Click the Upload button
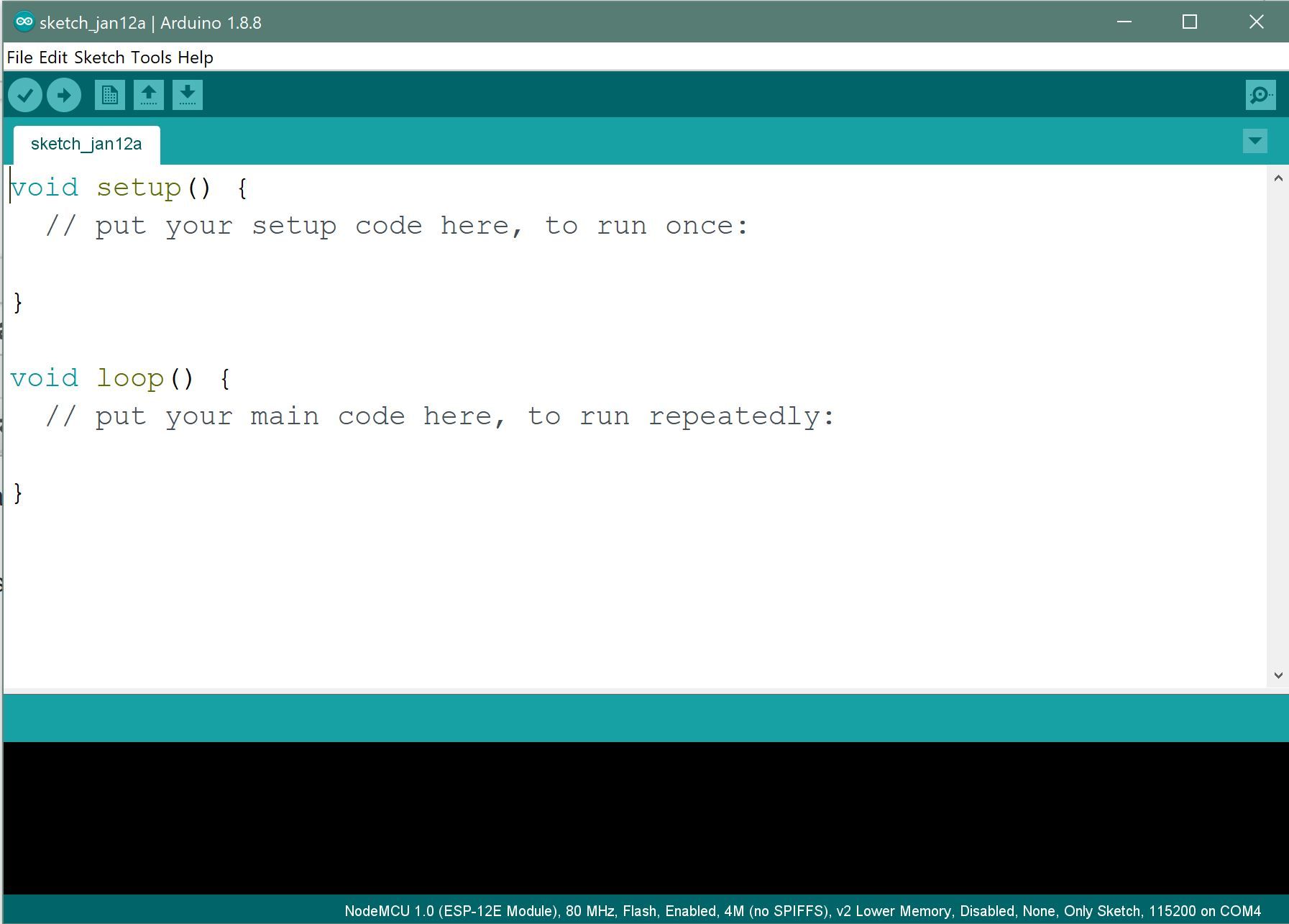 click(63, 94)
